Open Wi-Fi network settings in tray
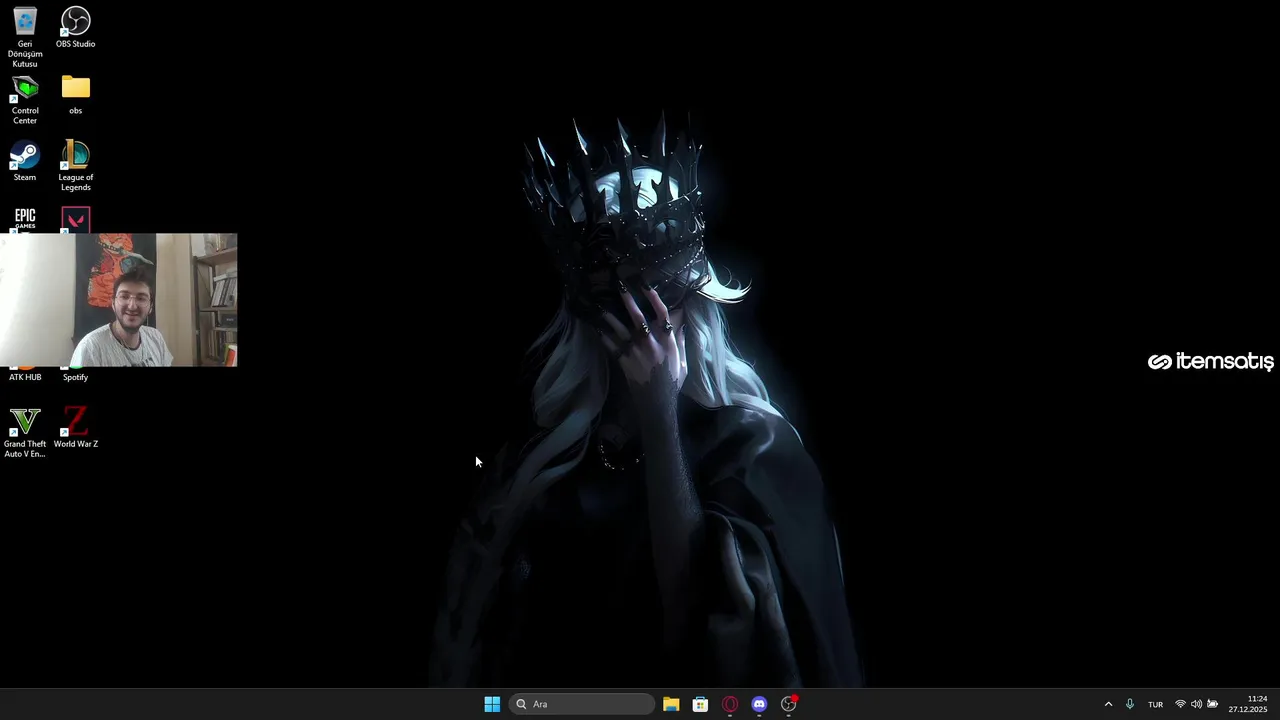Image resolution: width=1280 pixels, height=720 pixels. [1180, 704]
